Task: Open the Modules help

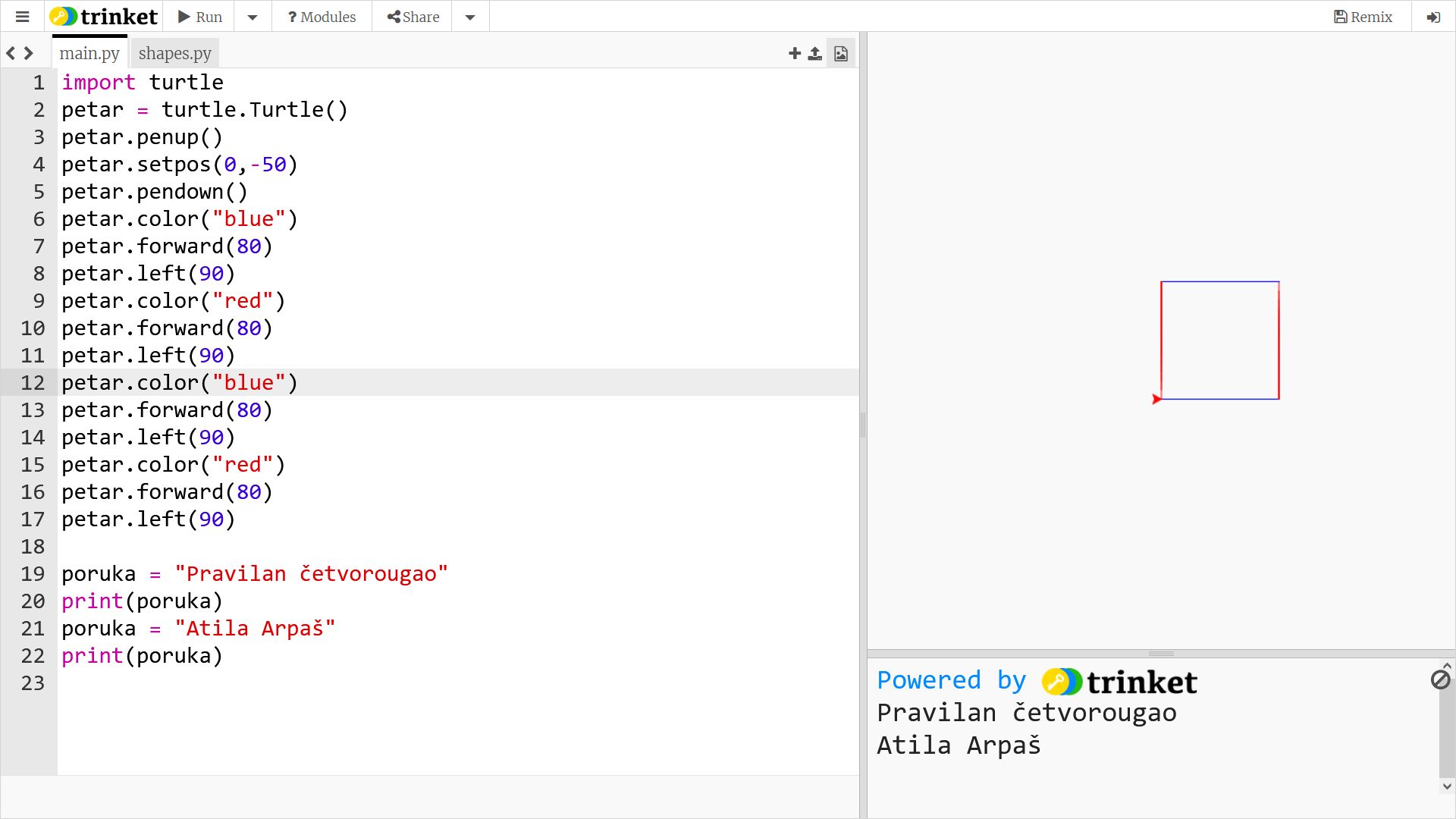Action: click(x=322, y=17)
